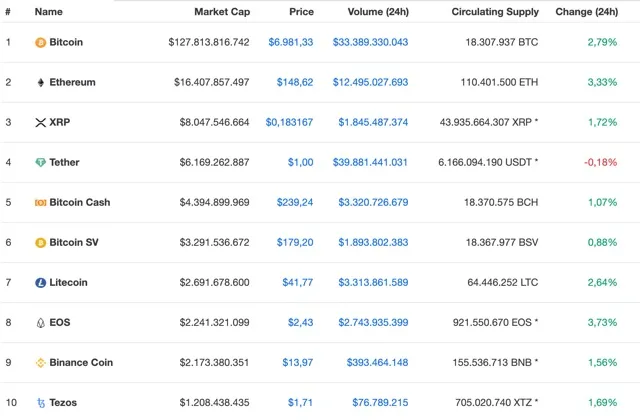Click the Binance Coin logo icon

[40, 363]
